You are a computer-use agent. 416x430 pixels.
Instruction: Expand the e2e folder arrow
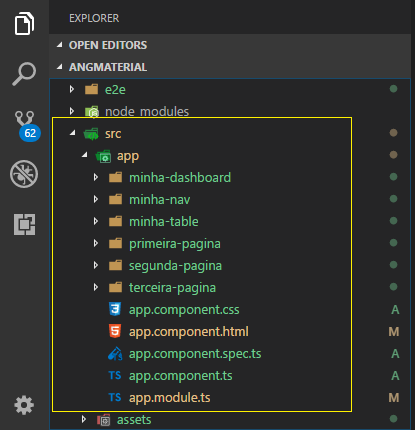[x=72, y=89]
